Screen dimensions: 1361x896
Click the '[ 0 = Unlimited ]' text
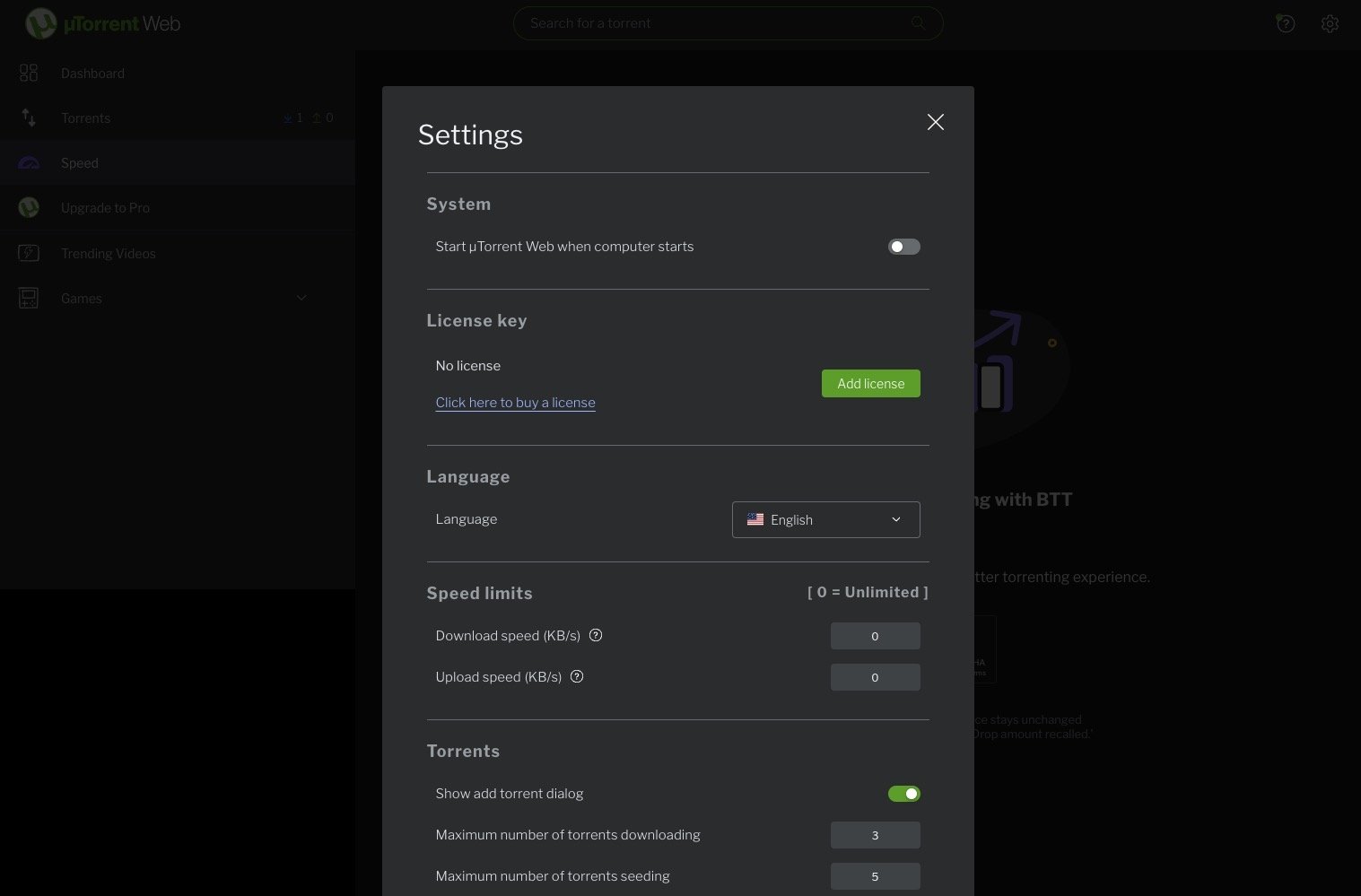(868, 592)
